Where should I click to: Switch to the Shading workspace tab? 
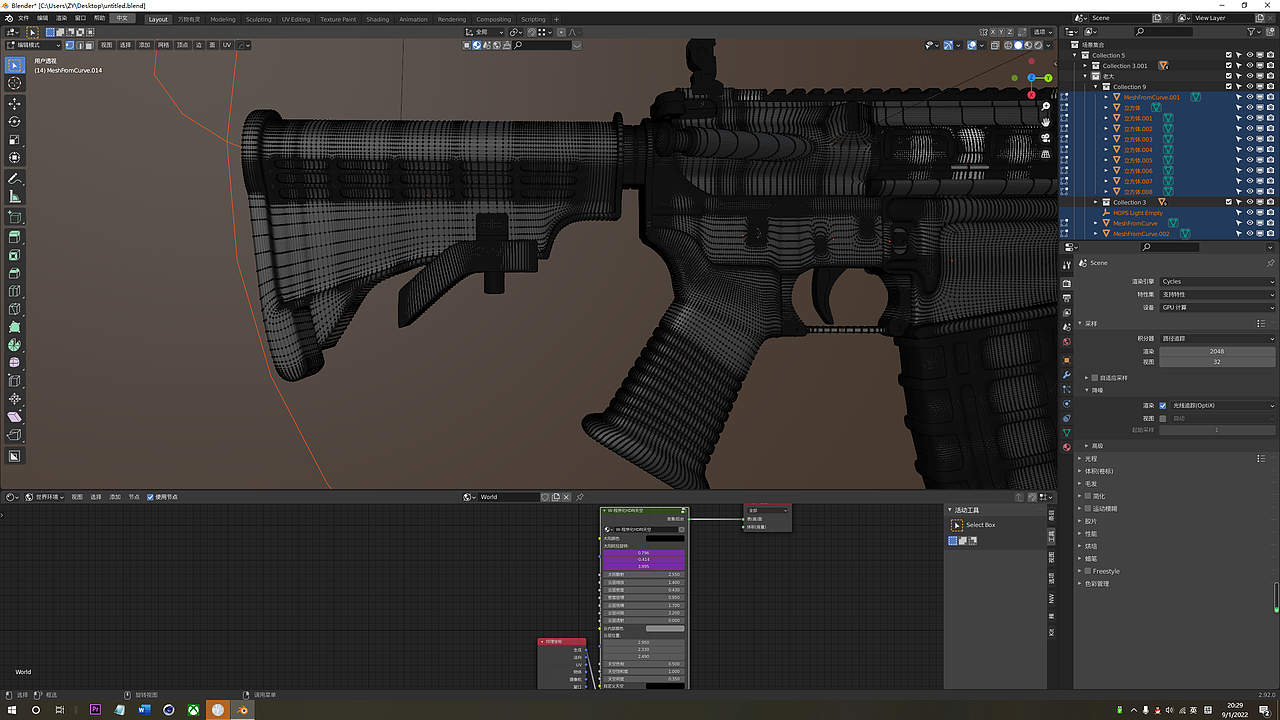coord(377,18)
